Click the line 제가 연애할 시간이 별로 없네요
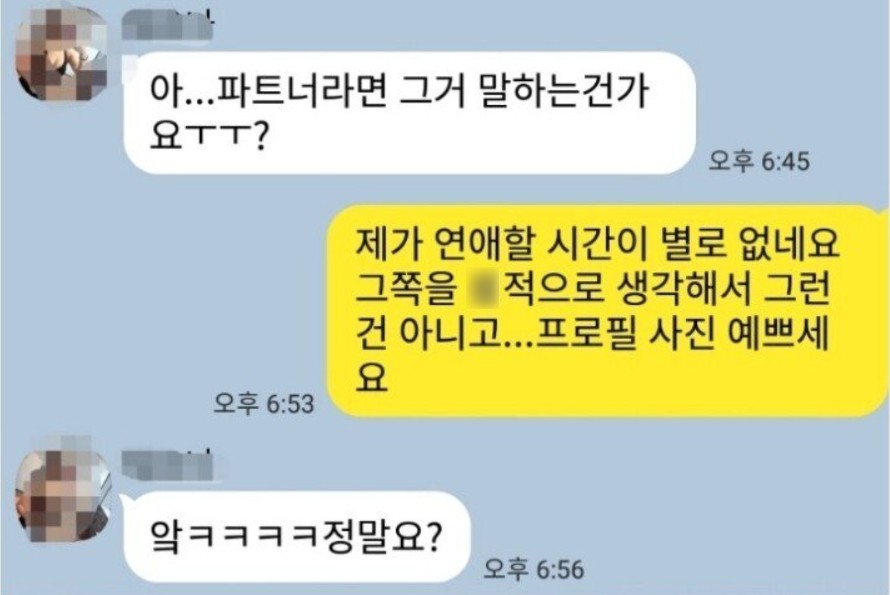This screenshot has width=890, height=595. [x=597, y=244]
